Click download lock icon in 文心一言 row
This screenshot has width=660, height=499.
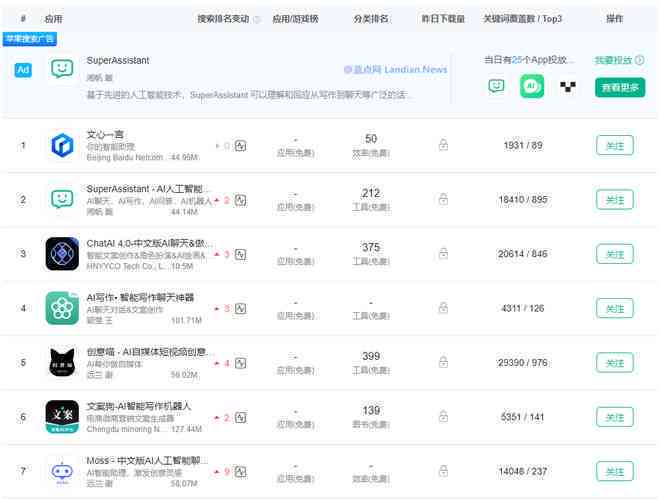443,145
